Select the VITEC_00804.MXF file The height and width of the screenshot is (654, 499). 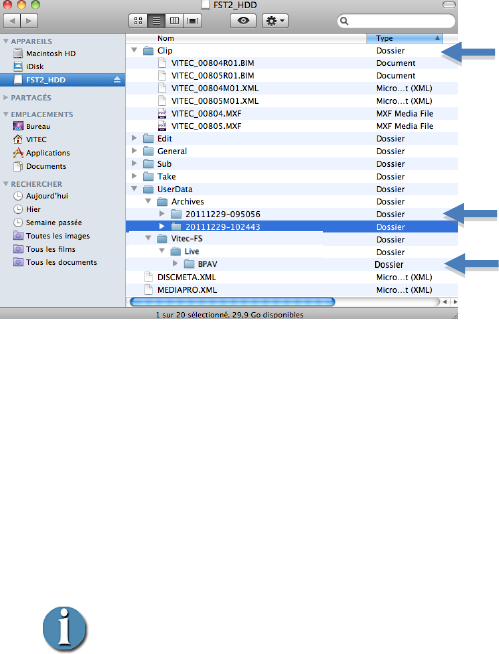206,113
